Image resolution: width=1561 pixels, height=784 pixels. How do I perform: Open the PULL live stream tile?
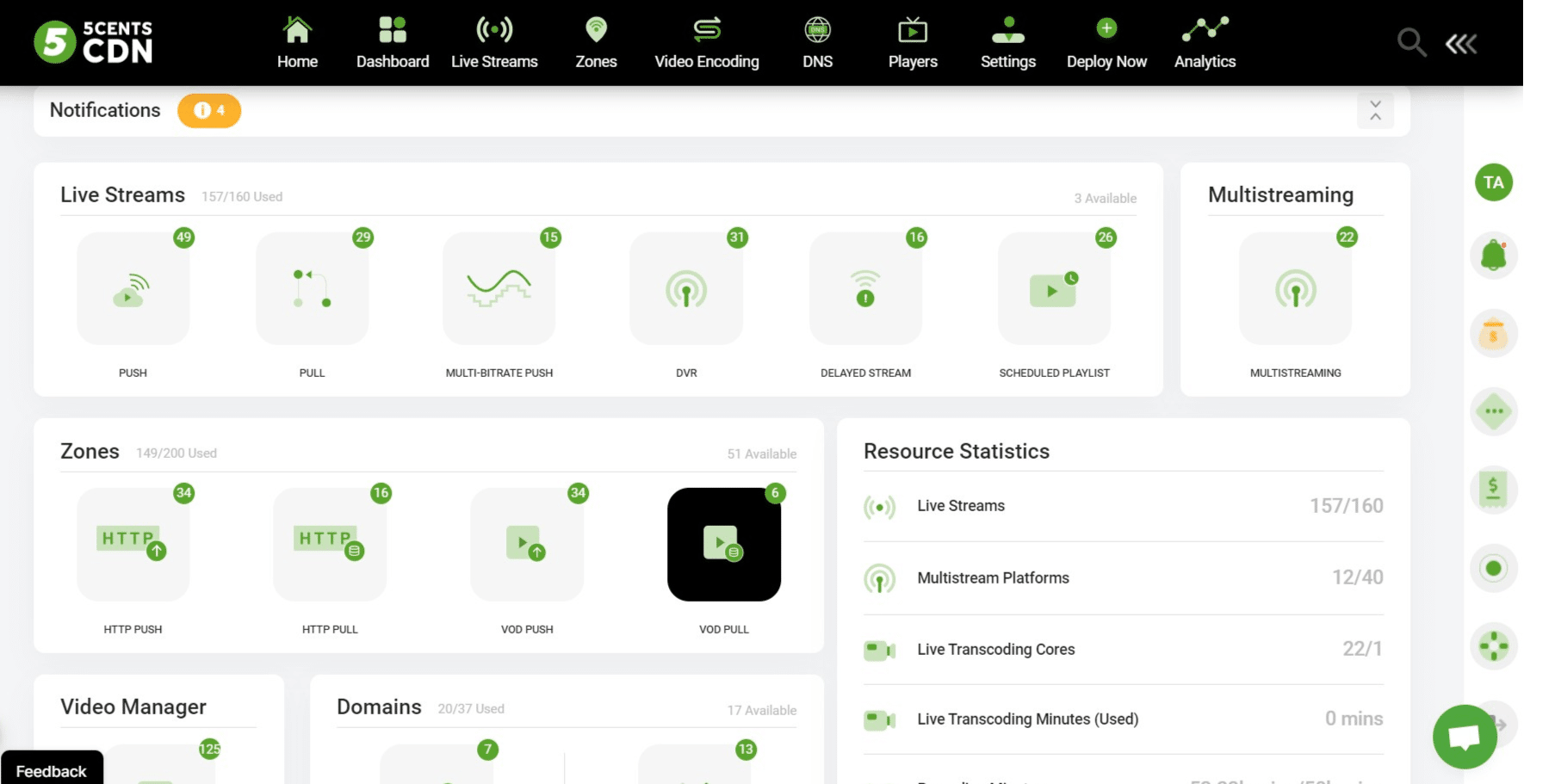[x=312, y=288]
